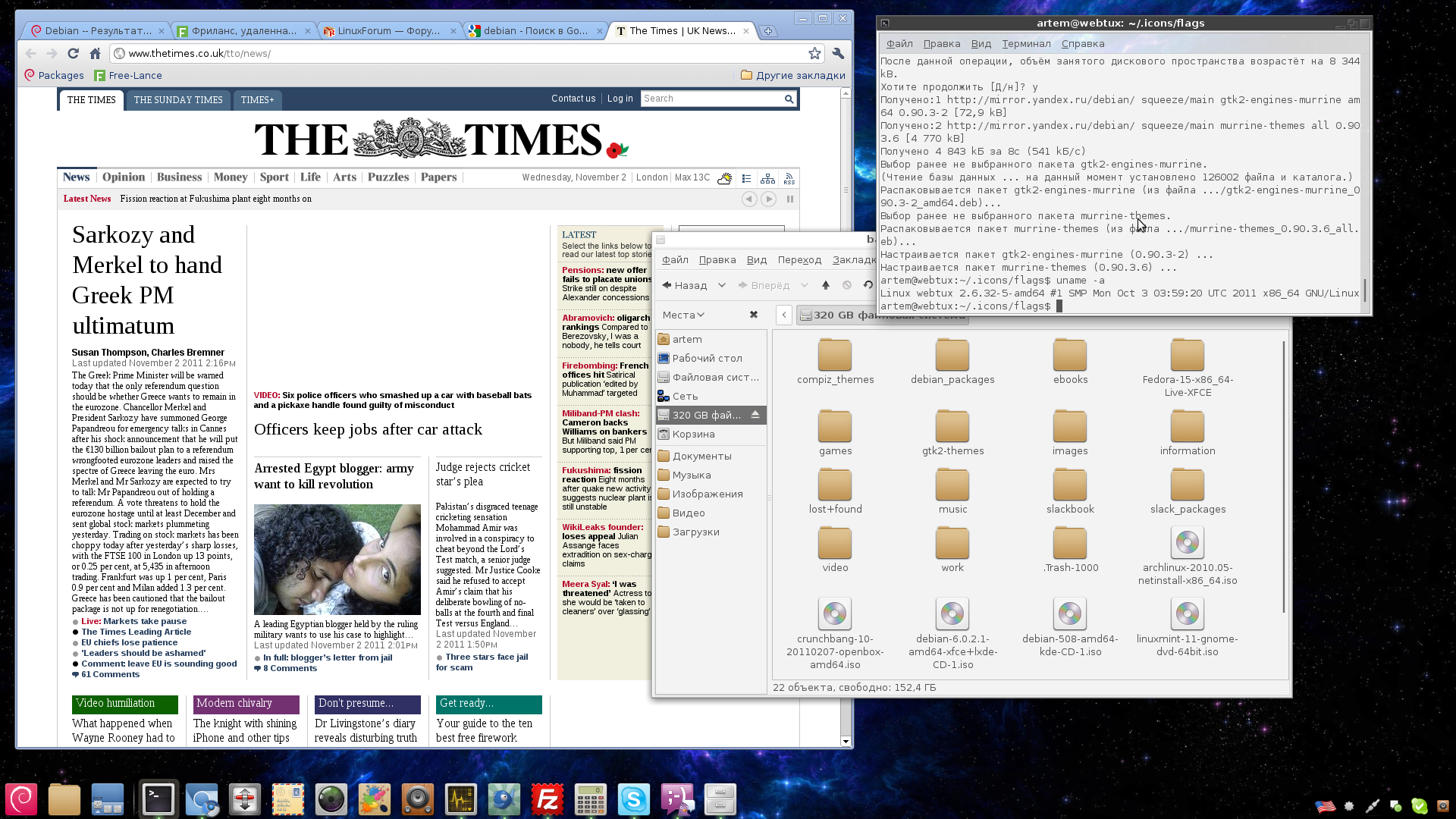Click the keyboard layout flag in tray
Screen dimensions: 1456x819
pos(1325,806)
